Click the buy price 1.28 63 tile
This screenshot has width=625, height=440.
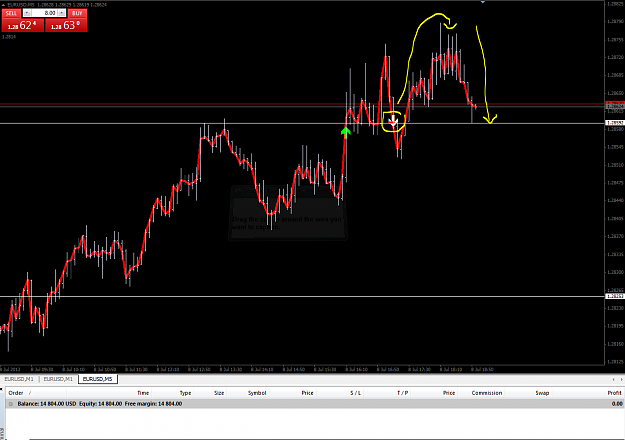point(66,26)
